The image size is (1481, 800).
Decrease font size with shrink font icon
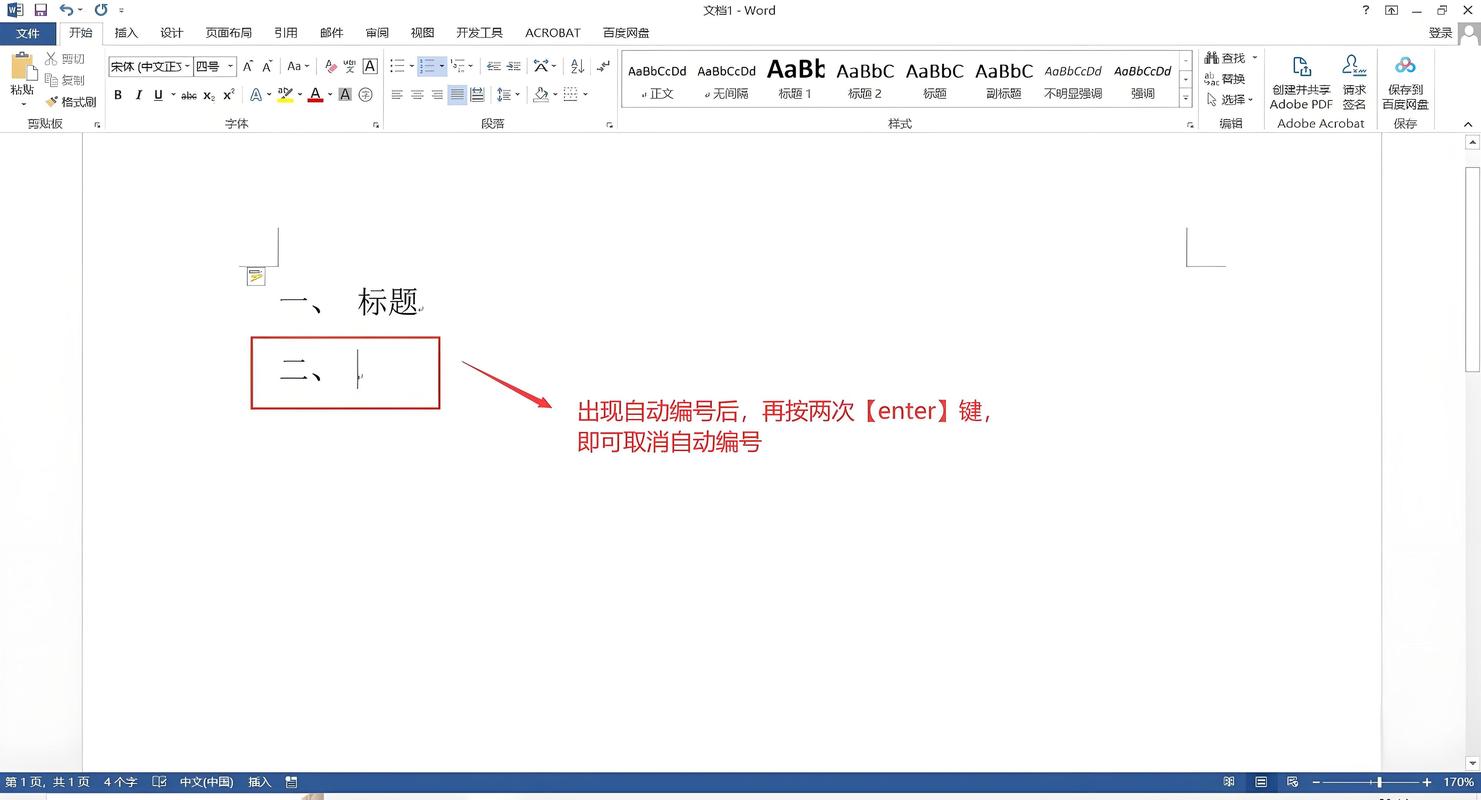pos(267,66)
